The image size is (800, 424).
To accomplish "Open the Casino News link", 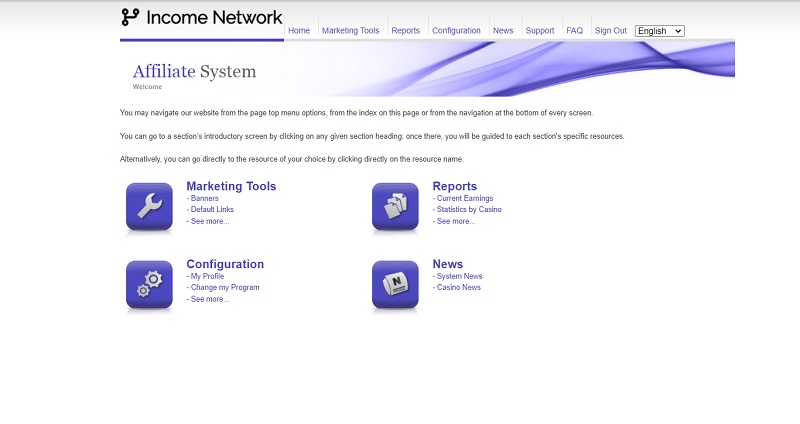I will [459, 288].
